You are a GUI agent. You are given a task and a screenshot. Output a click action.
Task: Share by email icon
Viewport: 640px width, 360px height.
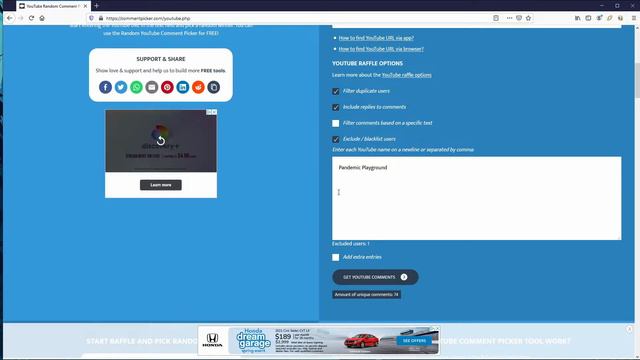coord(152,87)
